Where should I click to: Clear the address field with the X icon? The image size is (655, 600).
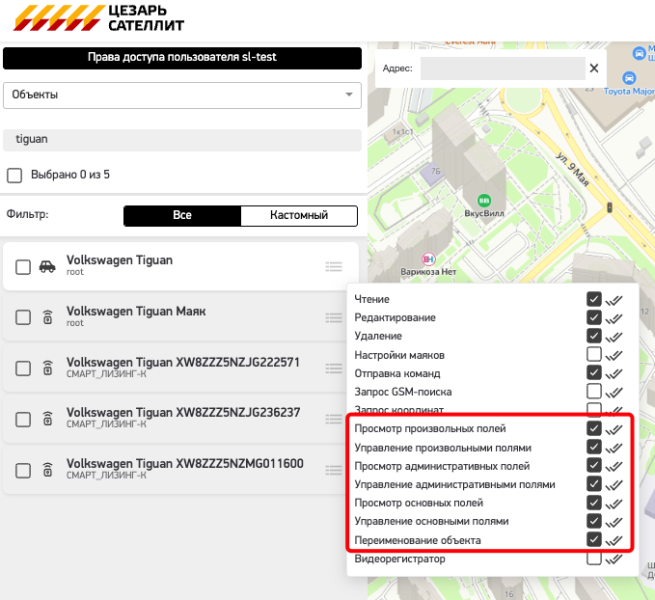click(x=594, y=68)
